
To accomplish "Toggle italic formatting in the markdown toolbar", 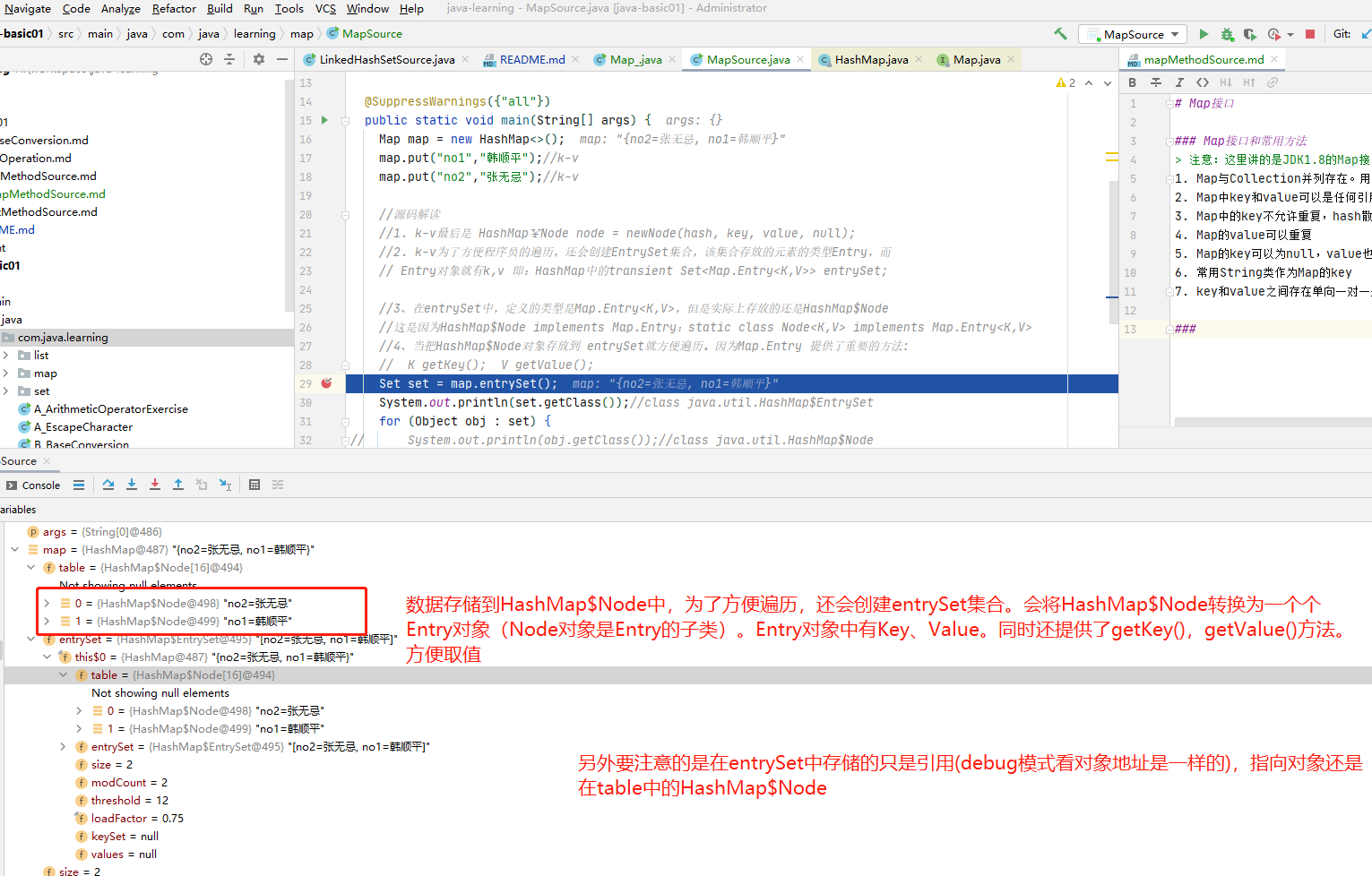I will pyautogui.click(x=1179, y=82).
